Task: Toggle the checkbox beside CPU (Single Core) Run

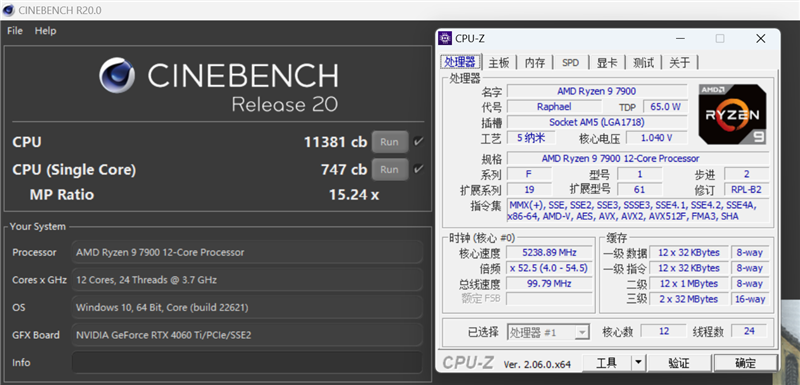Action: pyautogui.click(x=418, y=169)
